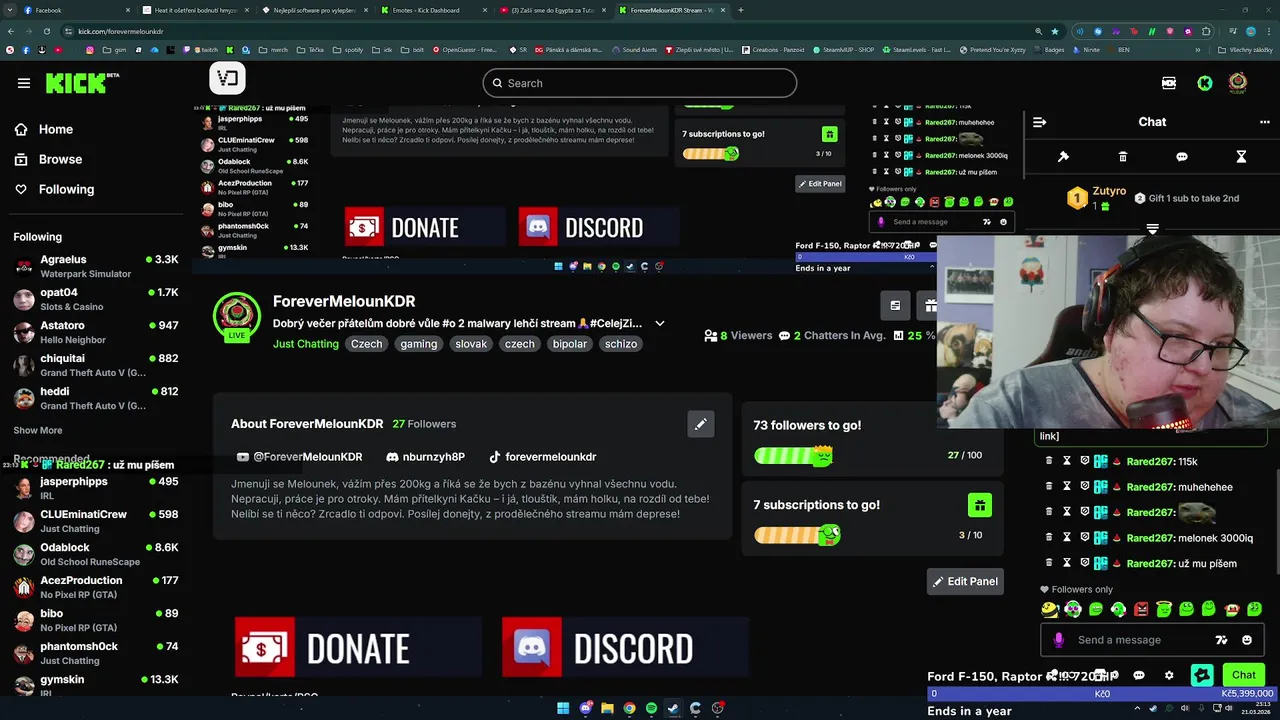Open Odablock in Recommended list

96,554
